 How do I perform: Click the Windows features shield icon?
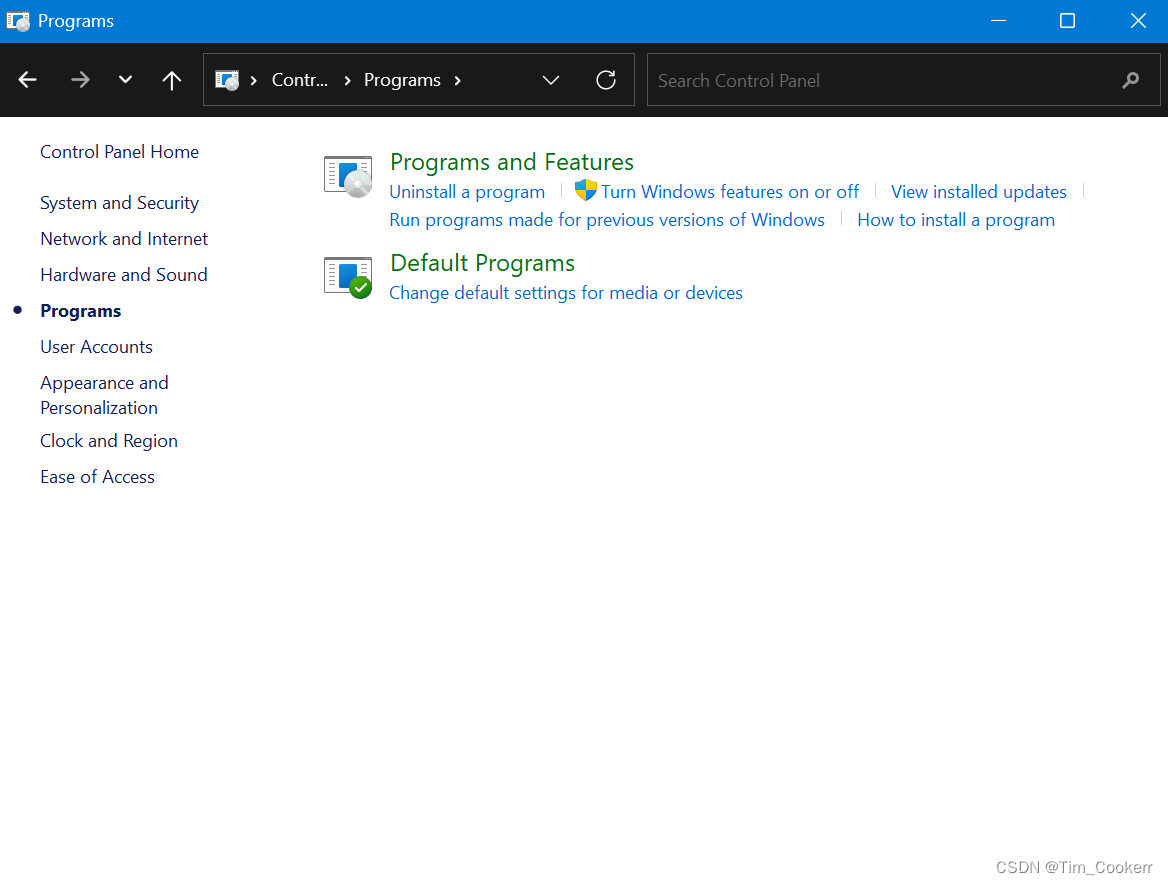585,190
